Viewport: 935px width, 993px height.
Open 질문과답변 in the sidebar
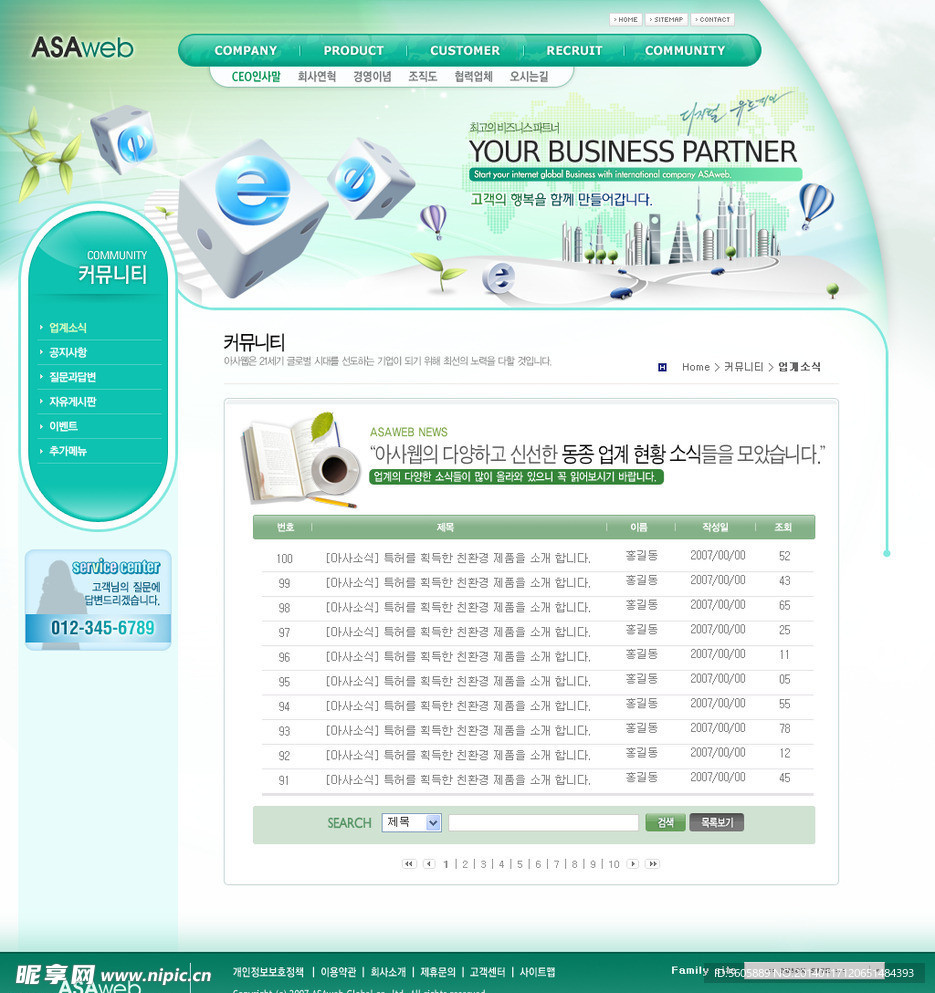[x=72, y=377]
